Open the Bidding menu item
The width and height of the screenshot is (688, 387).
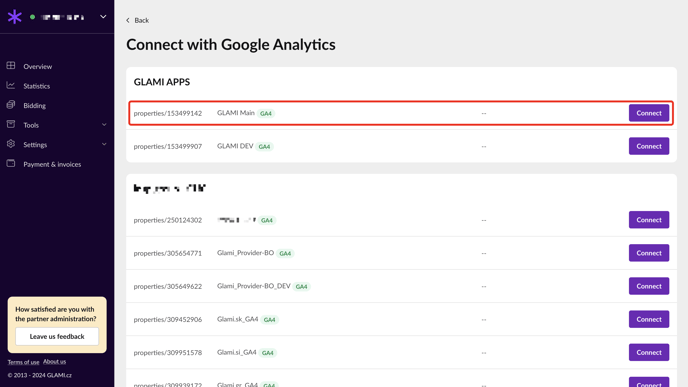click(x=35, y=105)
